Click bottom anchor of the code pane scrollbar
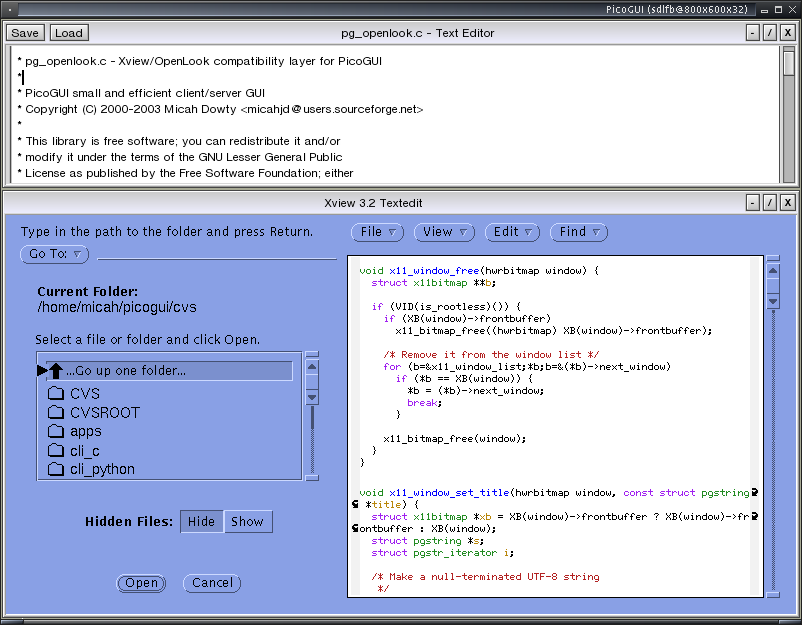Viewport: 802px width, 625px height. (773, 595)
